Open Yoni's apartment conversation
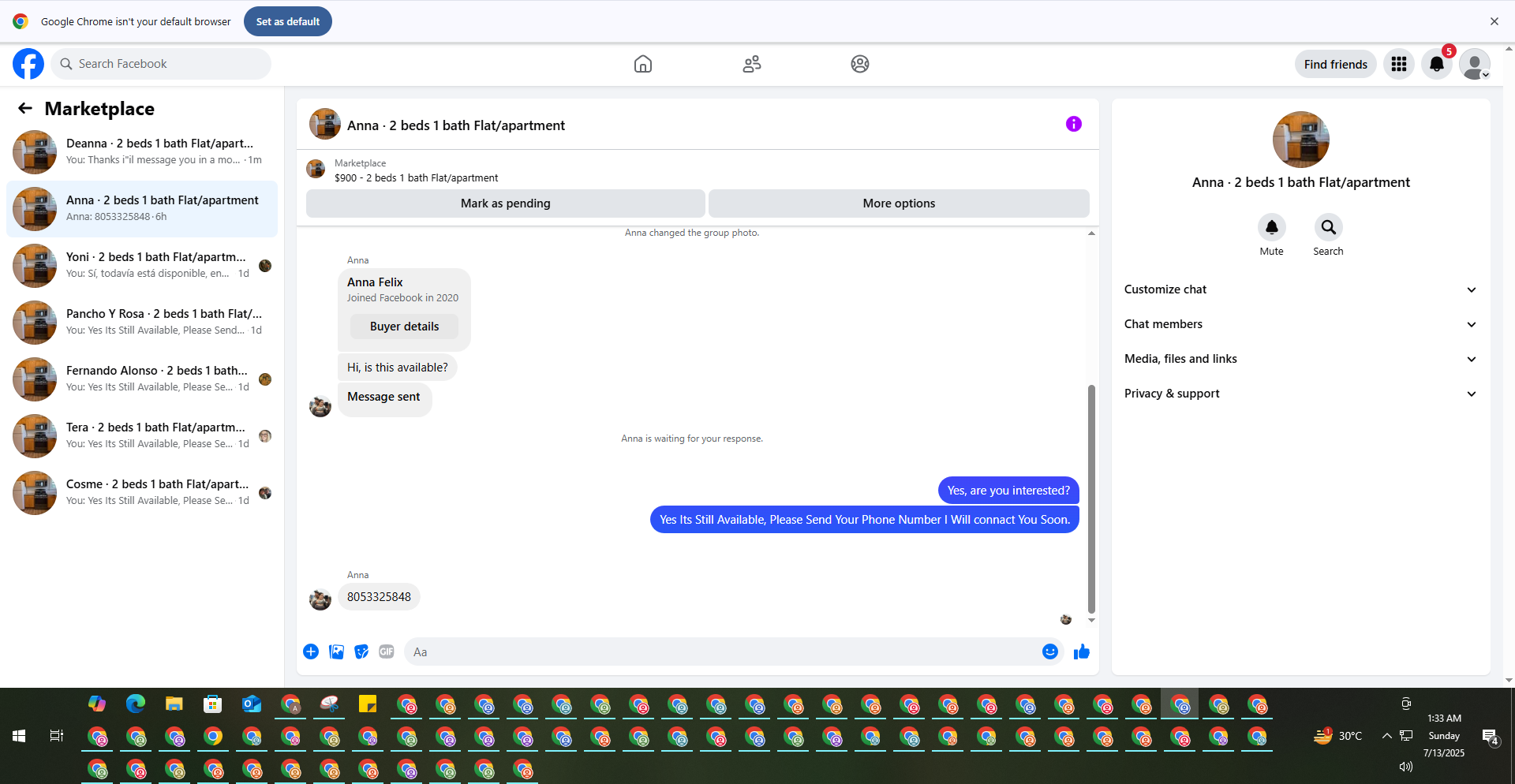Viewport: 1515px width, 784px height. click(142, 265)
